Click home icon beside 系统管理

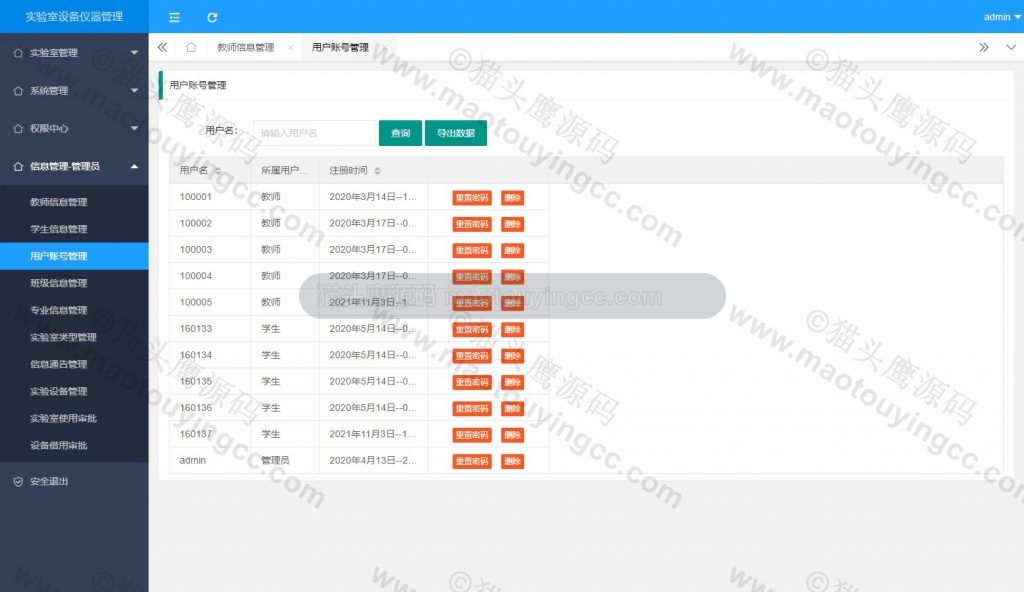point(18,91)
